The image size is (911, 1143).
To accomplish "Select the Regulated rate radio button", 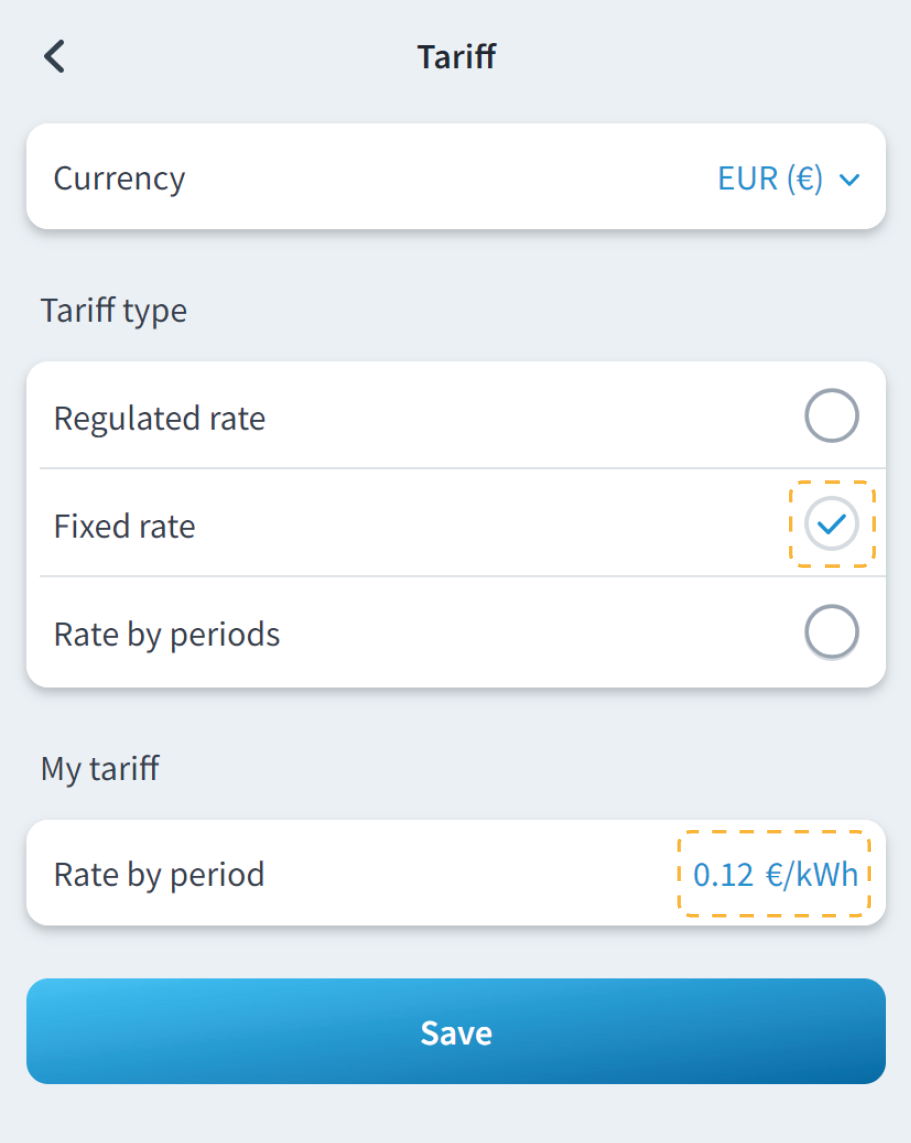I will point(831,416).
